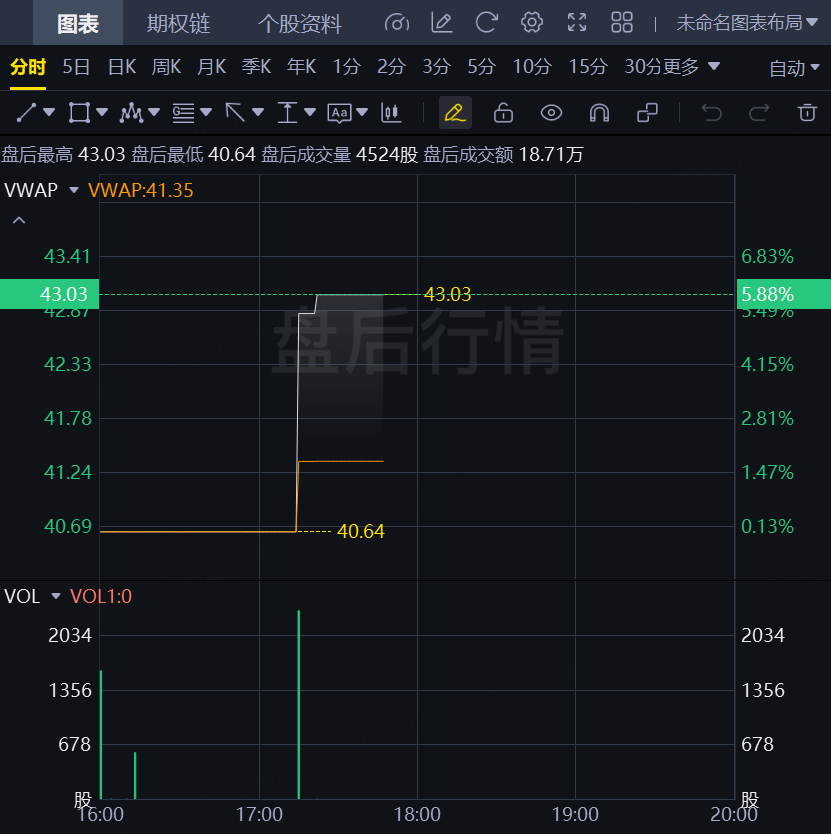Select the 3分 timeframe
The image size is (831, 834).
coord(436,67)
